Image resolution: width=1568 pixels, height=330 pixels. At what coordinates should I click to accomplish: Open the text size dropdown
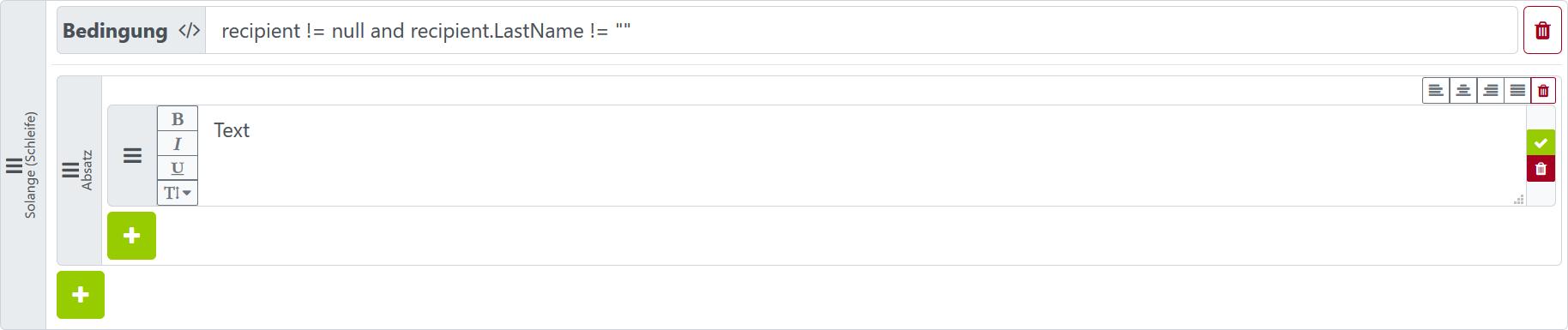[x=178, y=193]
